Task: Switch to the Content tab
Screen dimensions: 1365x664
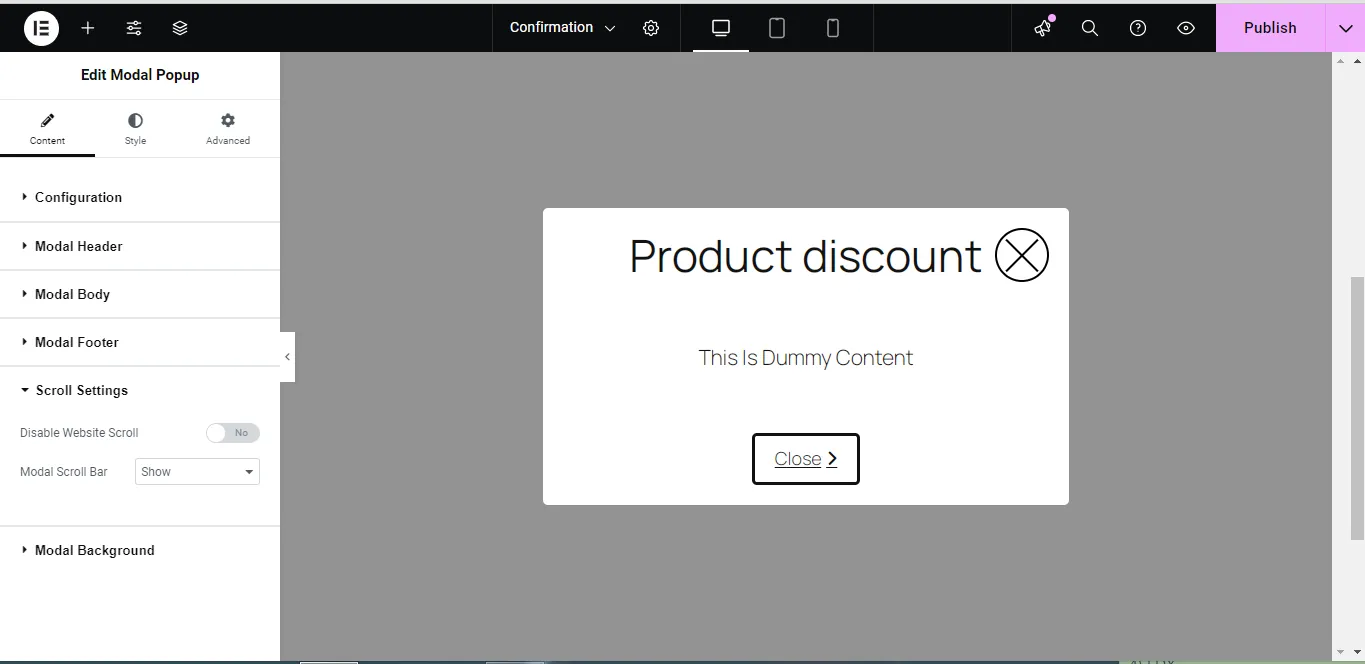Action: (47, 129)
